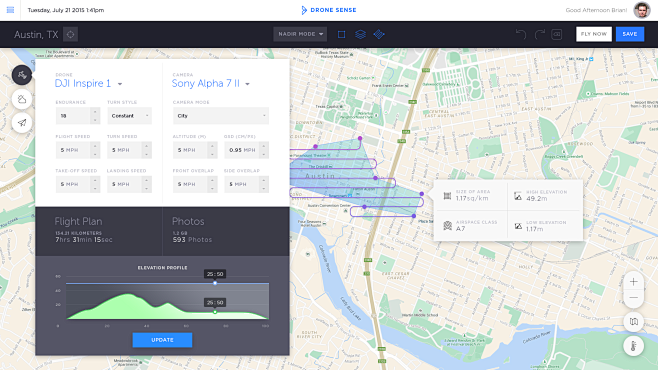The image size is (658, 370).
Task: Select the paper plane flight icon
Action: click(x=22, y=123)
